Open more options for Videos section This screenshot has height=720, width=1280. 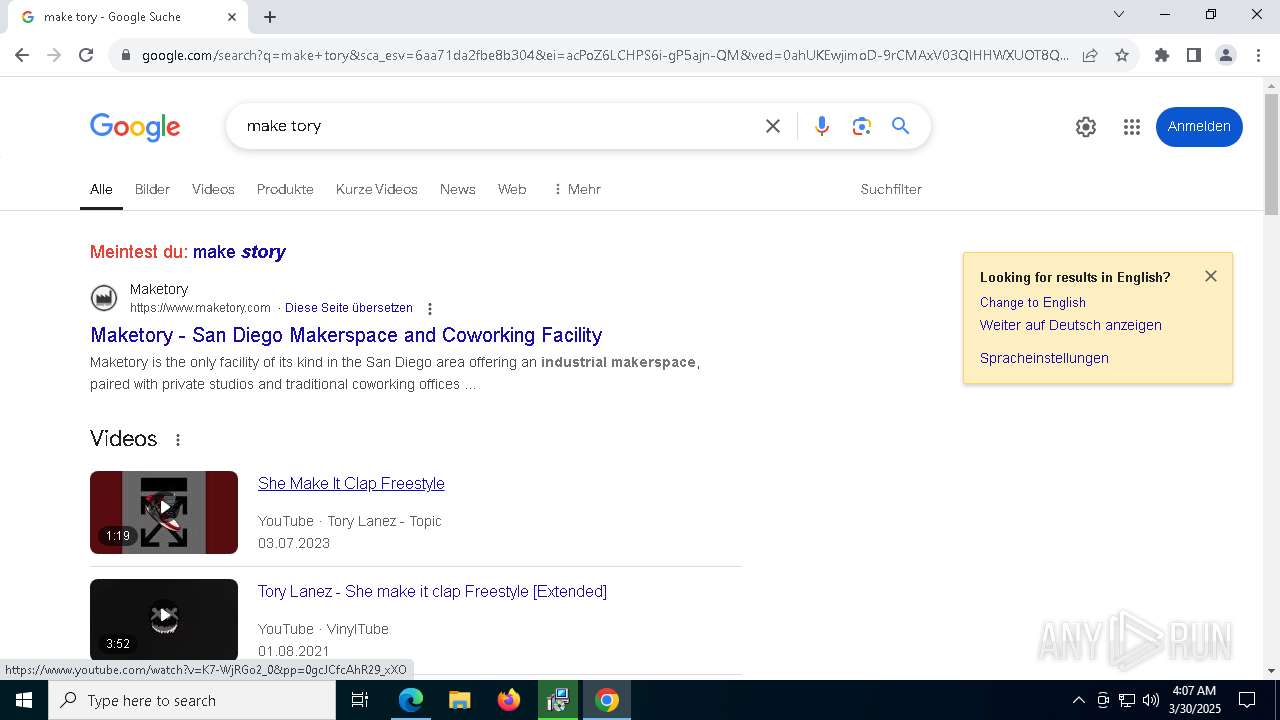point(178,440)
